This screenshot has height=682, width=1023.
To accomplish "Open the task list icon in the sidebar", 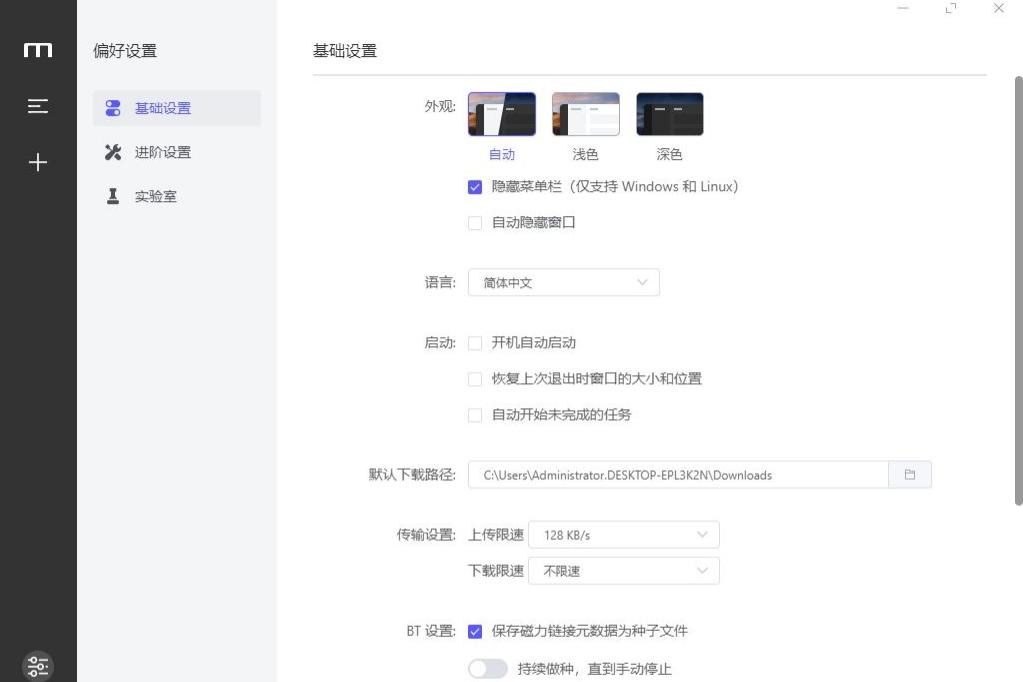I will tap(37, 106).
